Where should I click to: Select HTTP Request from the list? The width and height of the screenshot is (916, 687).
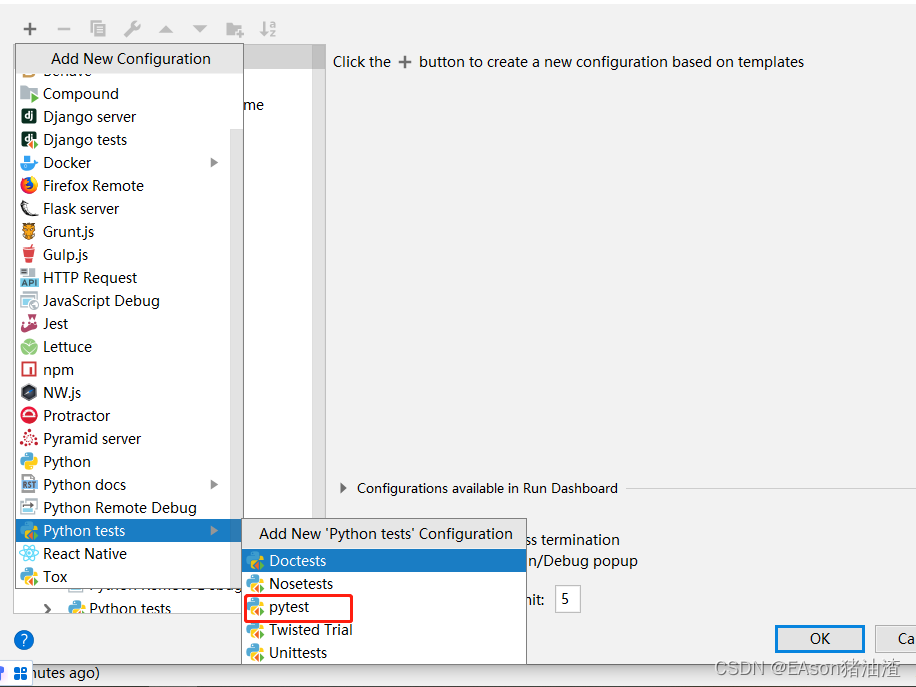coord(123,277)
